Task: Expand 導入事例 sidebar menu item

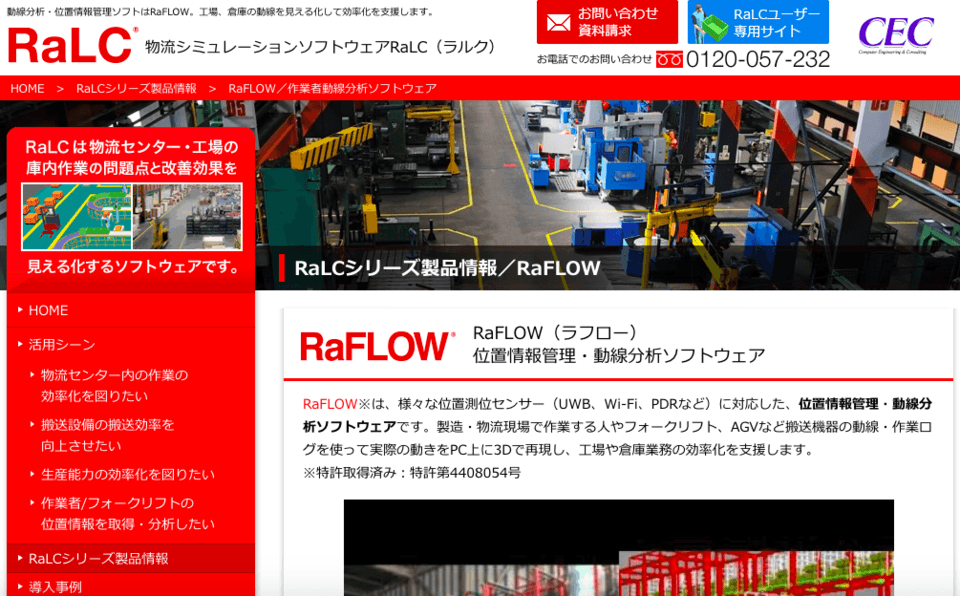Action: pyautogui.click(x=55, y=587)
